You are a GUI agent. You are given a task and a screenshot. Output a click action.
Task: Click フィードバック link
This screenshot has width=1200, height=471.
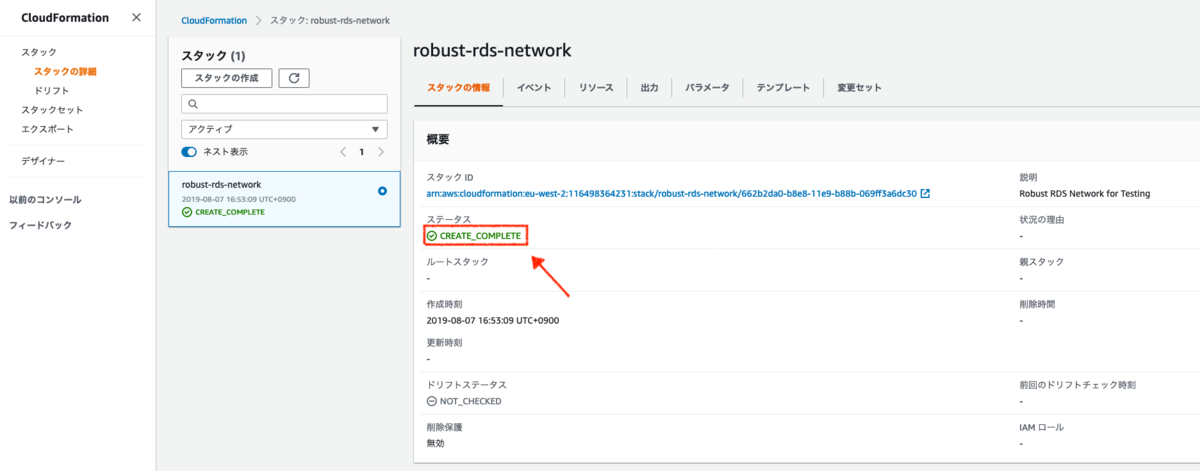pos(40,226)
